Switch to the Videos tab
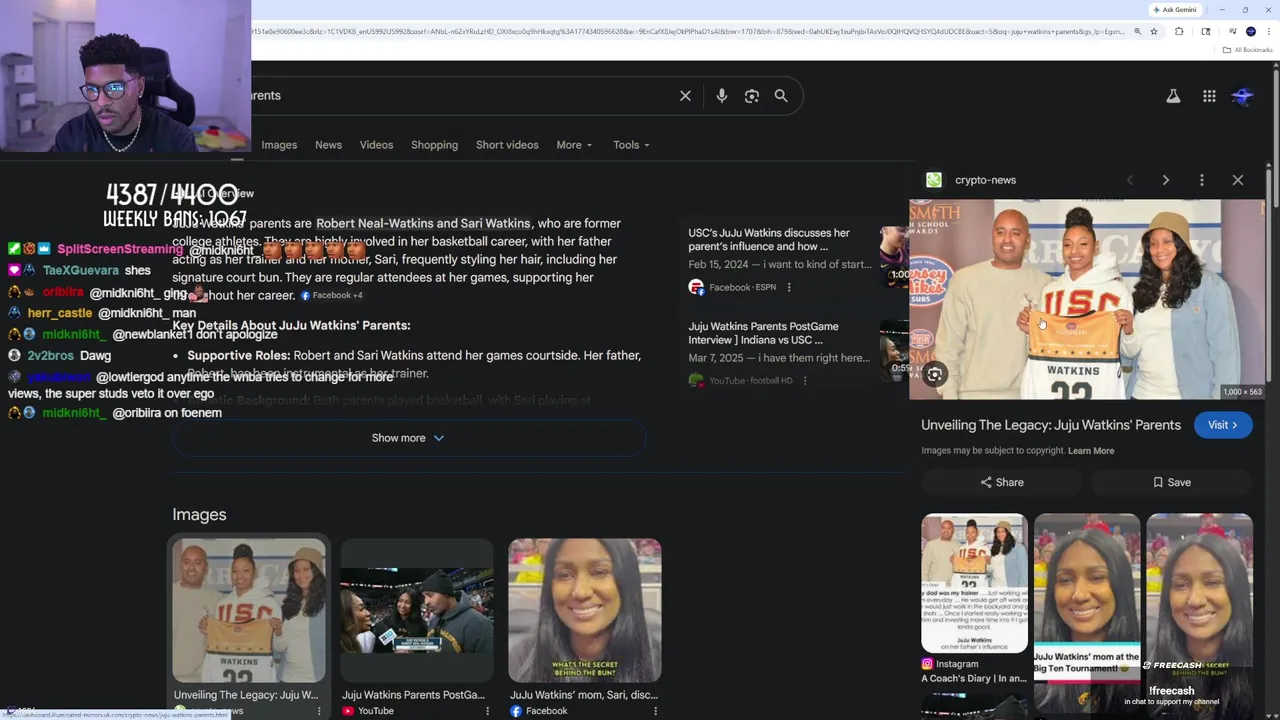 tap(376, 145)
